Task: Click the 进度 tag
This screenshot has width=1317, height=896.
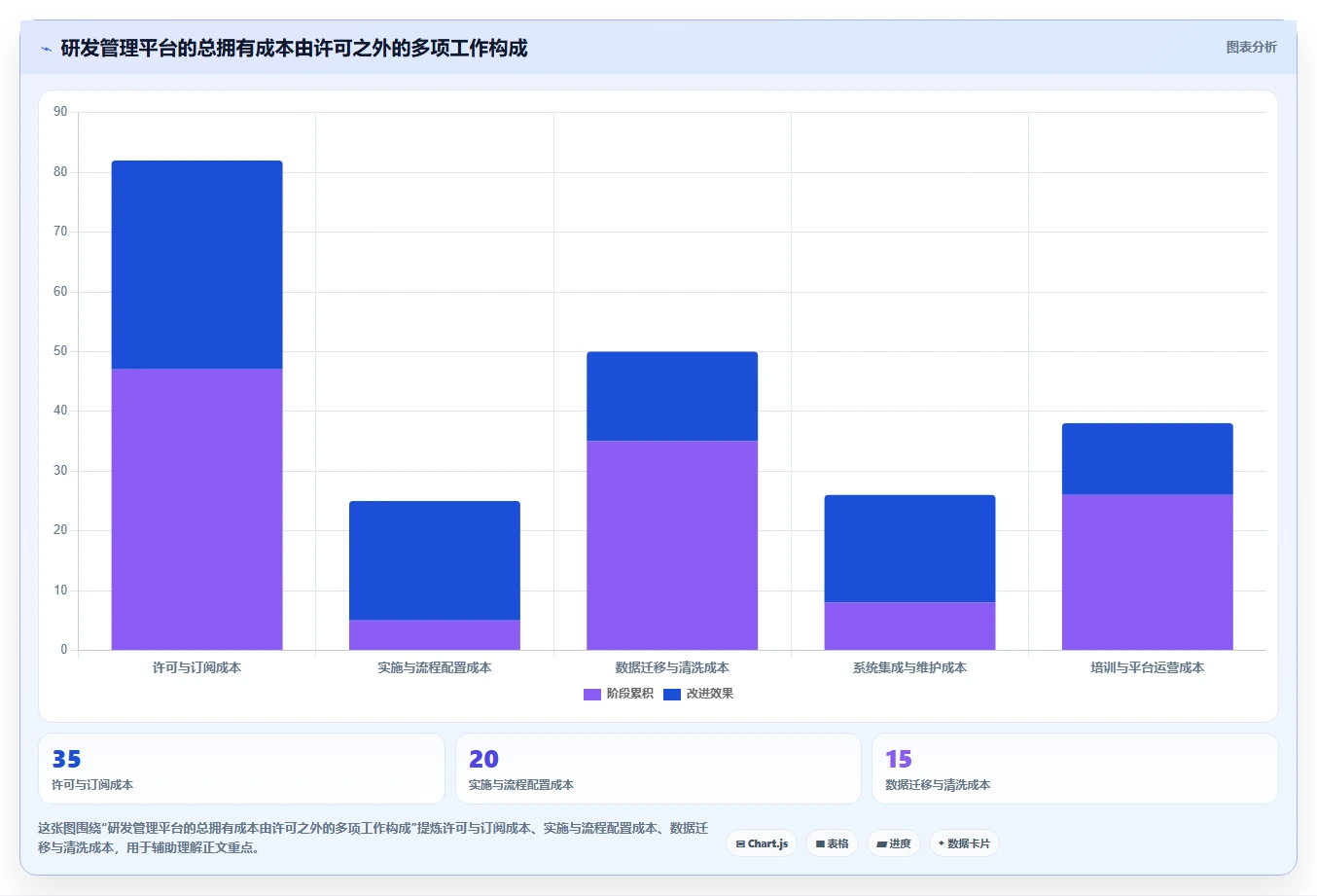Action: pos(894,843)
